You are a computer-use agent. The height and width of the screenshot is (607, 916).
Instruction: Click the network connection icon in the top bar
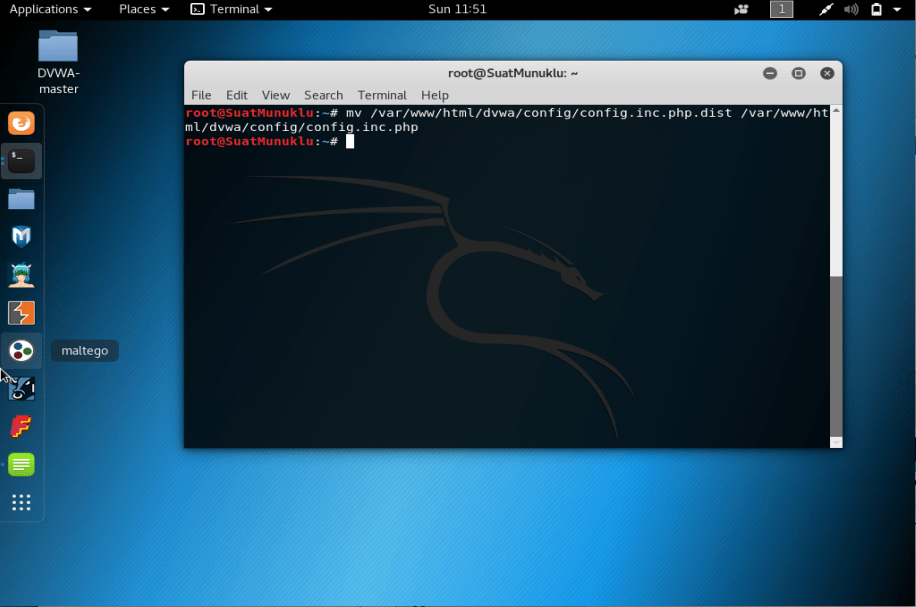click(x=825, y=9)
